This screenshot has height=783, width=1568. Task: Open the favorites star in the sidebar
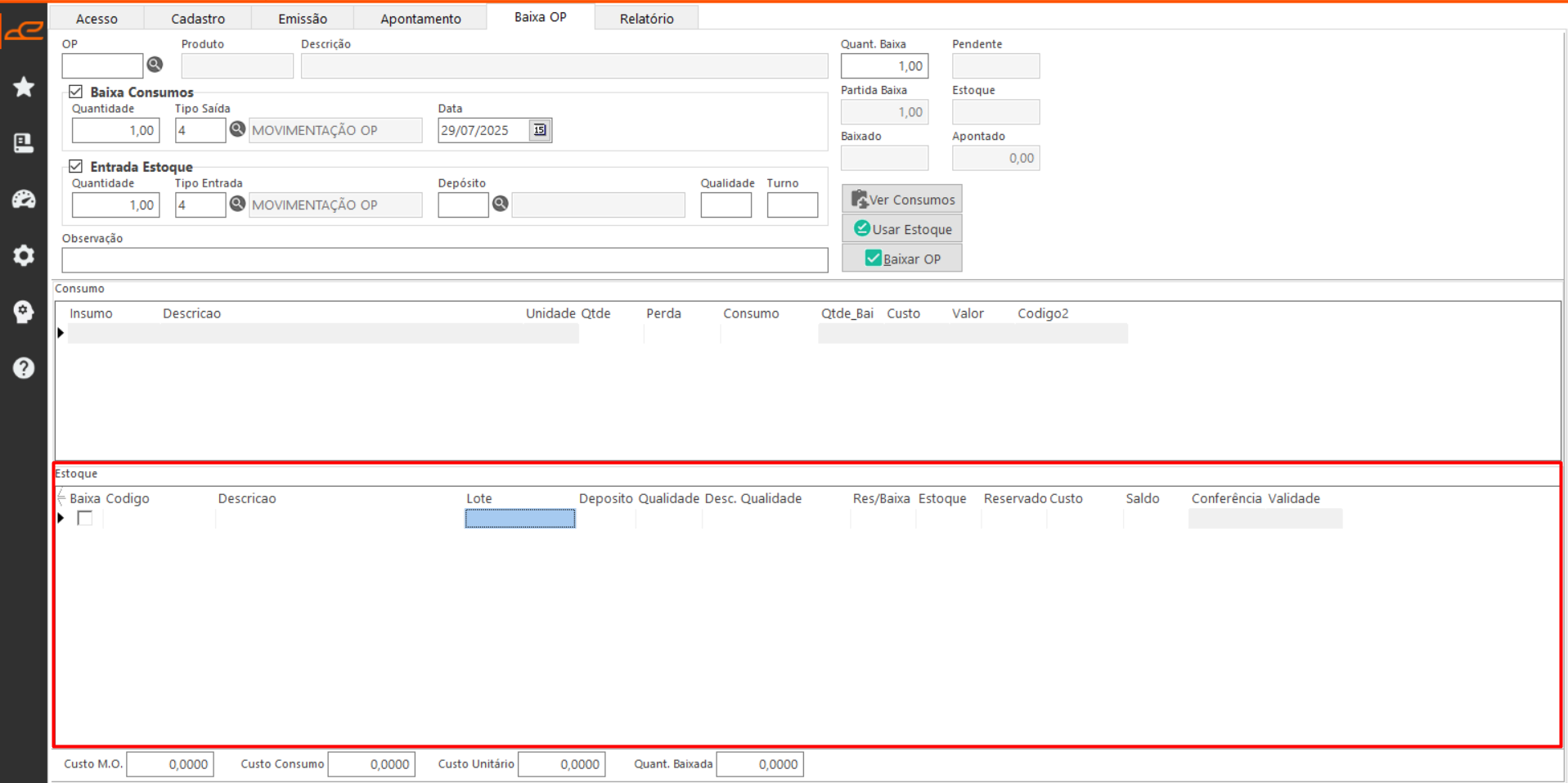coord(24,87)
